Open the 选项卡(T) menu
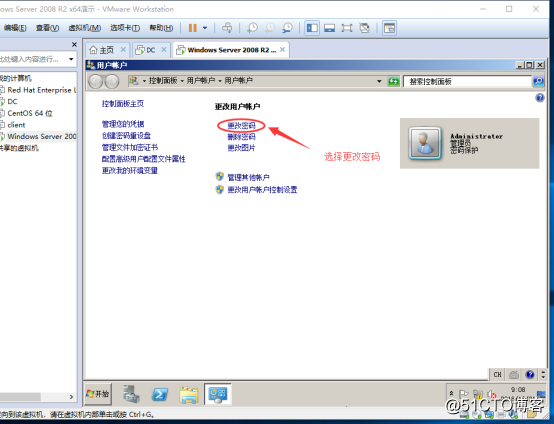The image size is (554, 424). click(125, 28)
